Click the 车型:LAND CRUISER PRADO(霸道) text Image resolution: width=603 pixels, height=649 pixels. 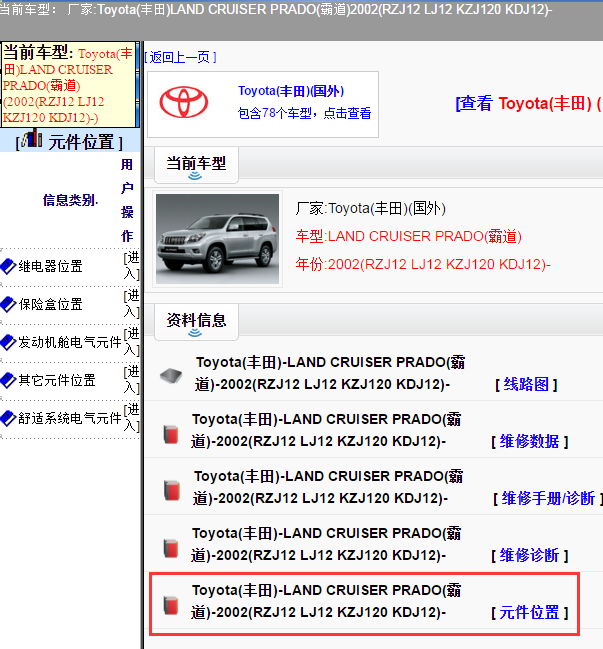[x=408, y=236]
